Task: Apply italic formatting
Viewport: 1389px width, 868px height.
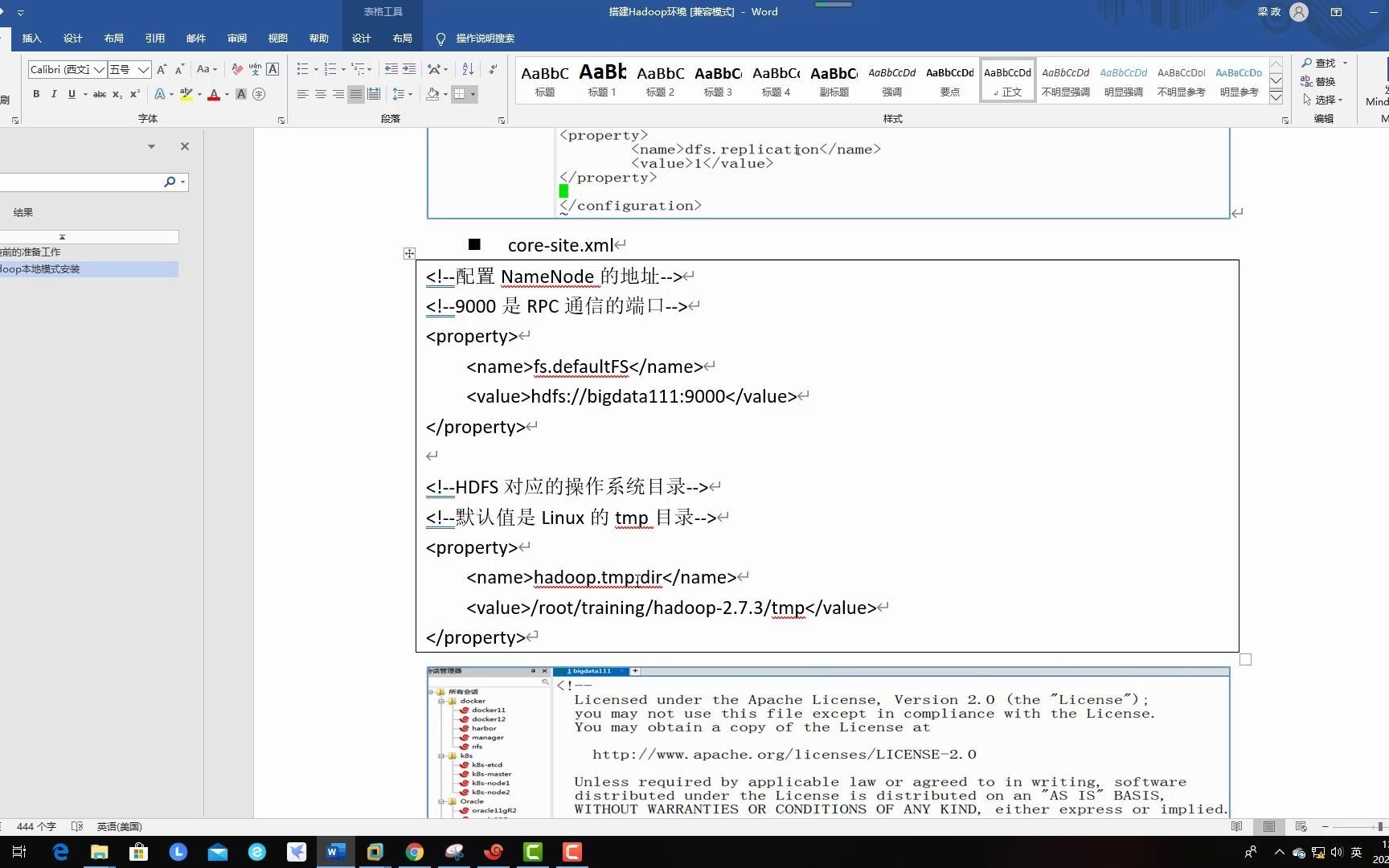Action: (x=53, y=94)
